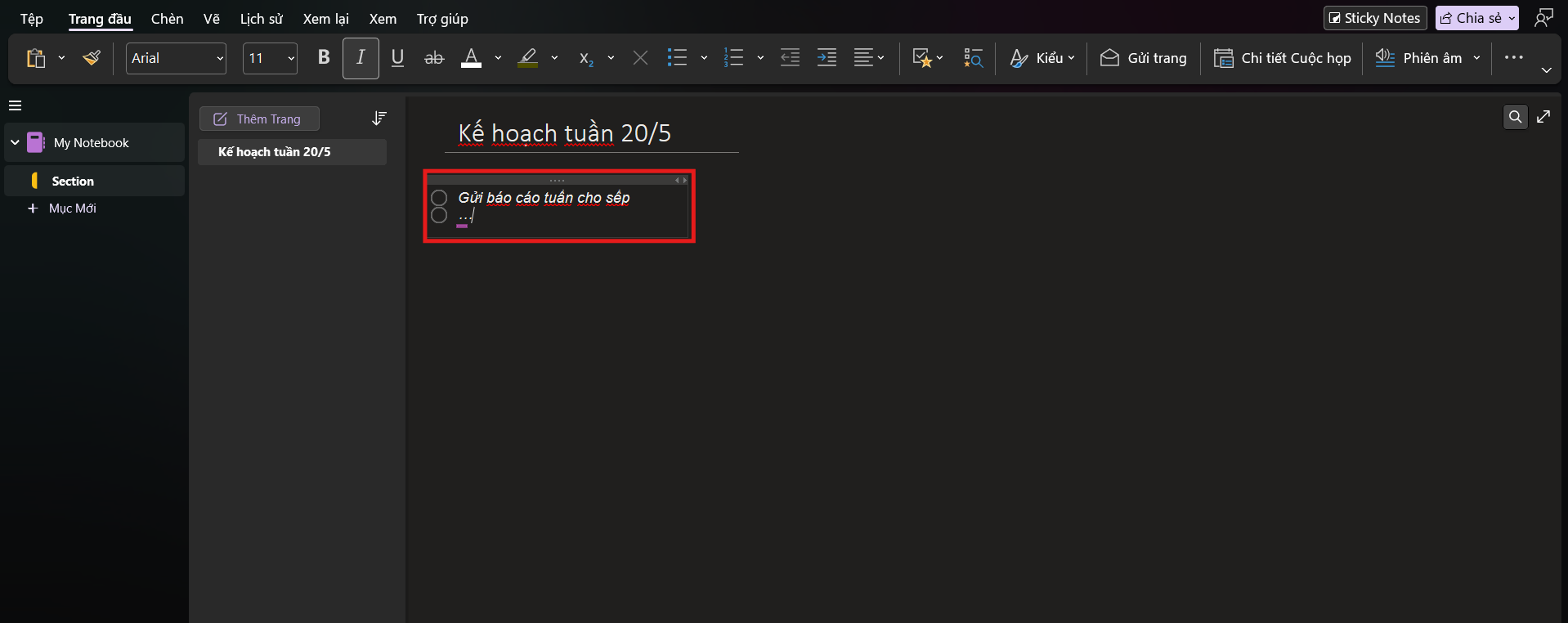Image resolution: width=1568 pixels, height=623 pixels.
Task: Open Phiên âm dropdown arrow
Action: click(1476, 58)
